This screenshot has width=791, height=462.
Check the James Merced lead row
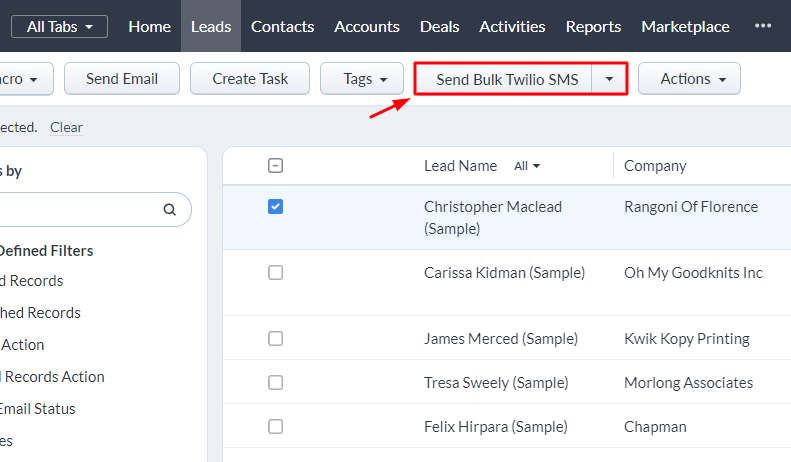pos(276,338)
